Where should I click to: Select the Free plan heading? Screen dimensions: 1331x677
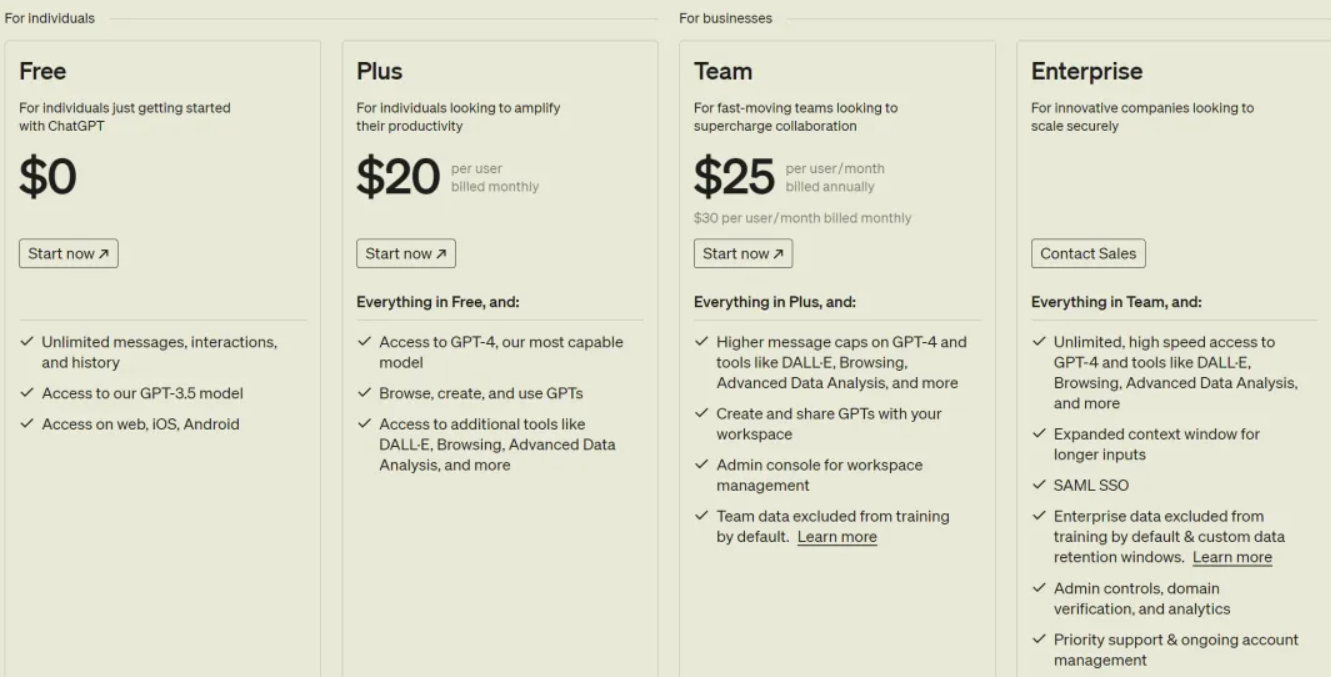[x=40, y=71]
